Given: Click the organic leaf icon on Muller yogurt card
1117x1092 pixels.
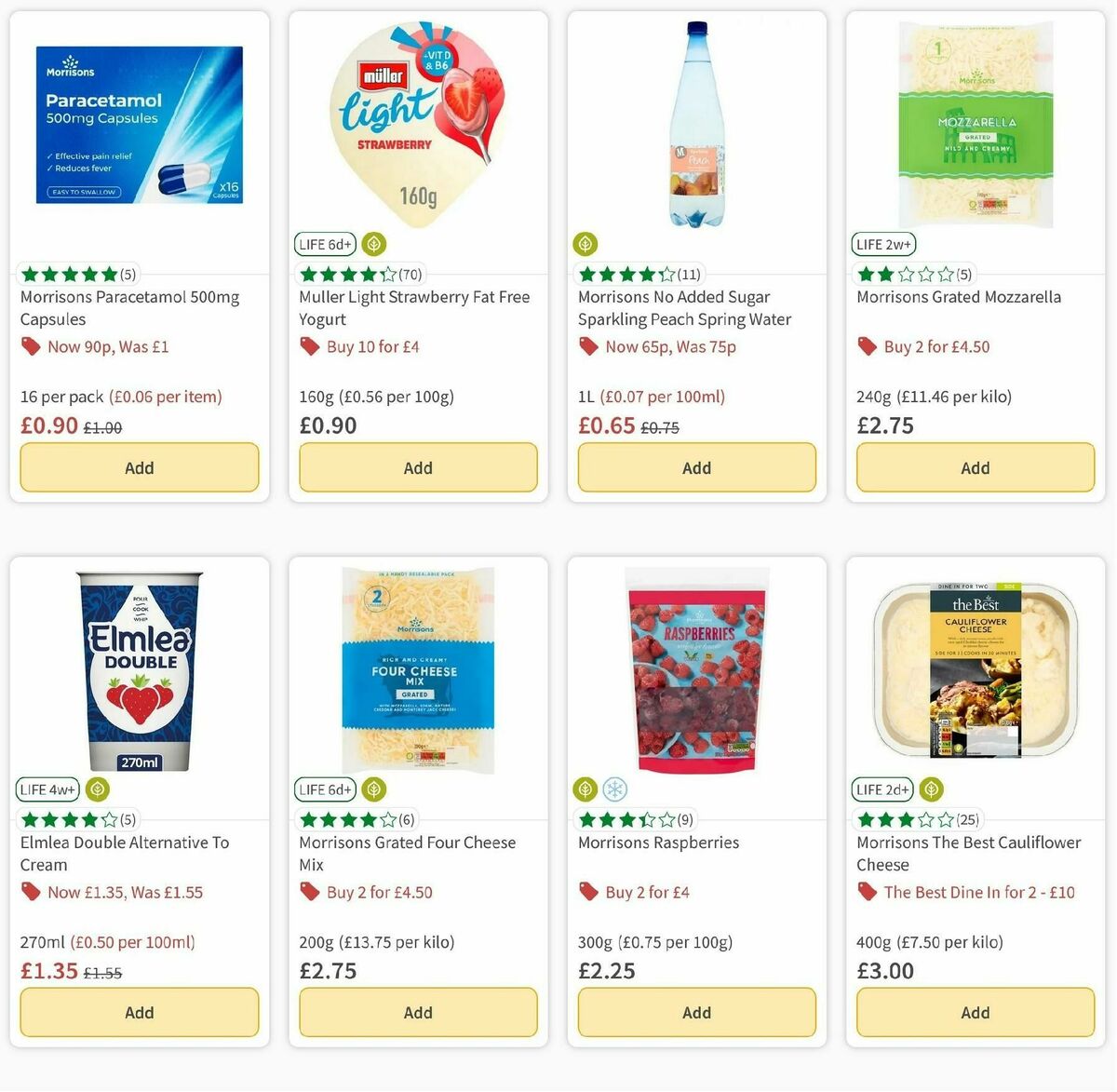Looking at the screenshot, I should coord(373,244).
